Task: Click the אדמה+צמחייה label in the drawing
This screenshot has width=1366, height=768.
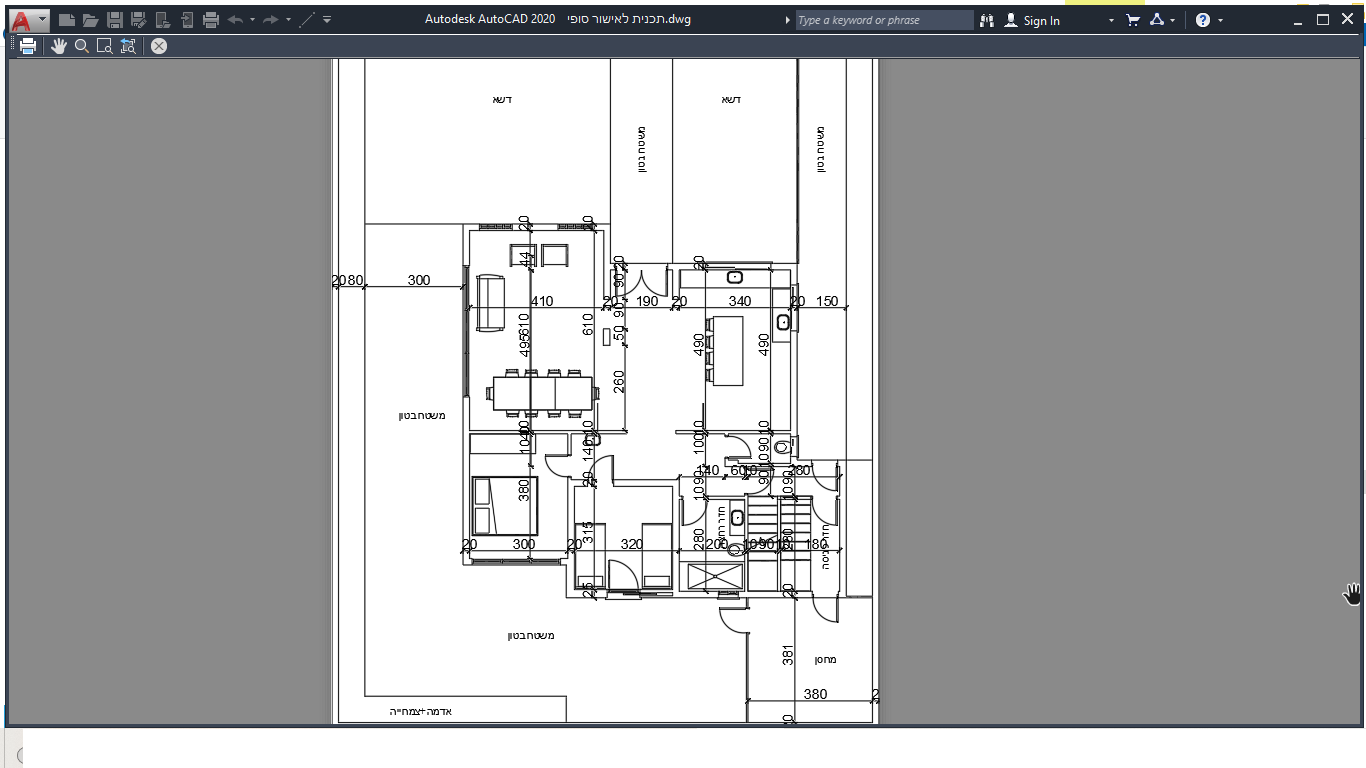Action: [421, 712]
